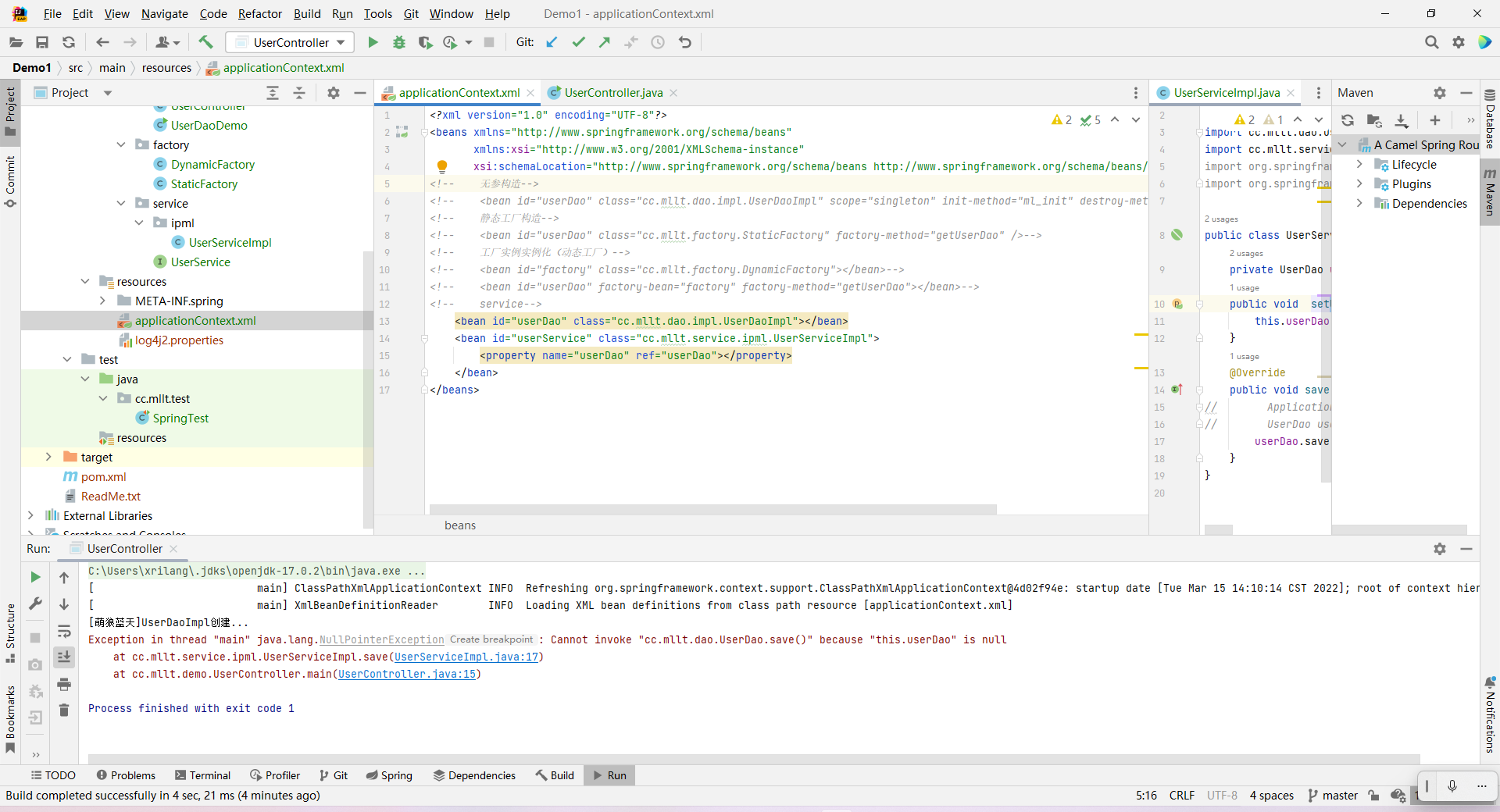Toggle the Notifications tool window stripe button
The image size is (1500, 812).
coord(1490,714)
